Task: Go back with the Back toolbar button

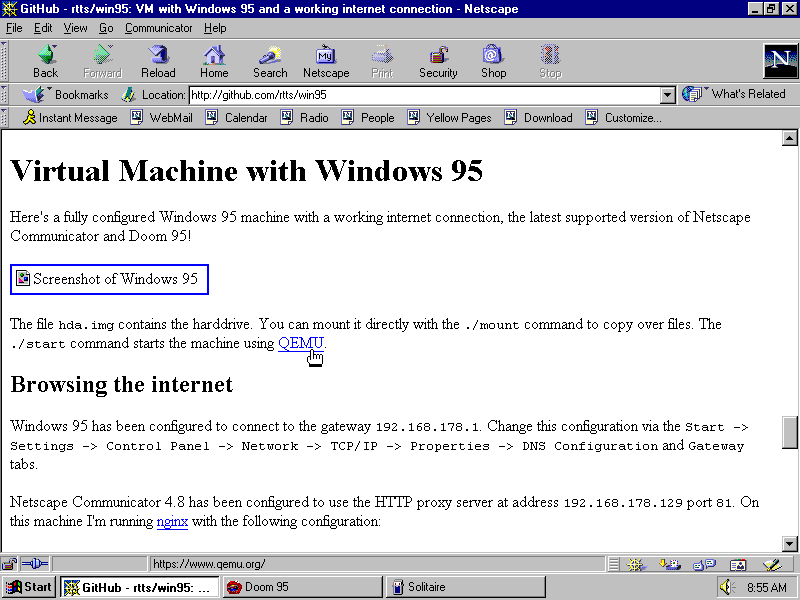Action: click(45, 61)
